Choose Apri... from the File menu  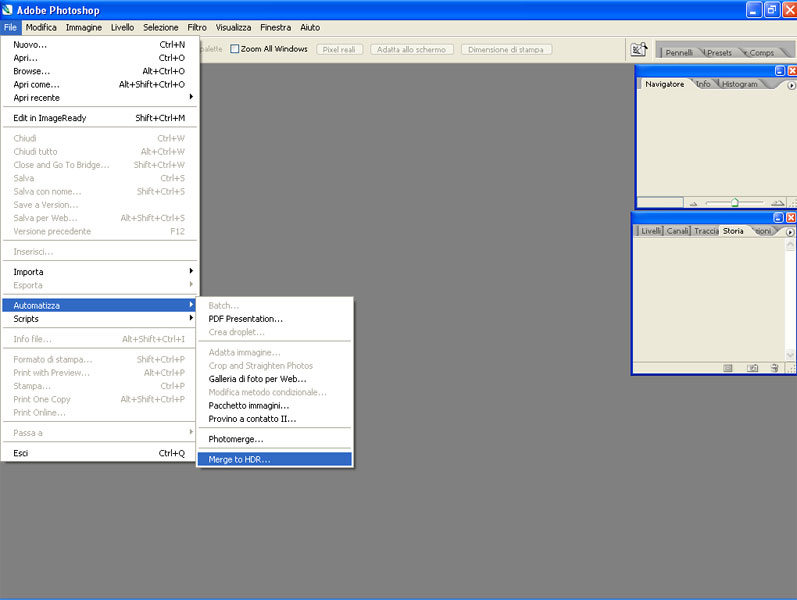click(x=99, y=58)
